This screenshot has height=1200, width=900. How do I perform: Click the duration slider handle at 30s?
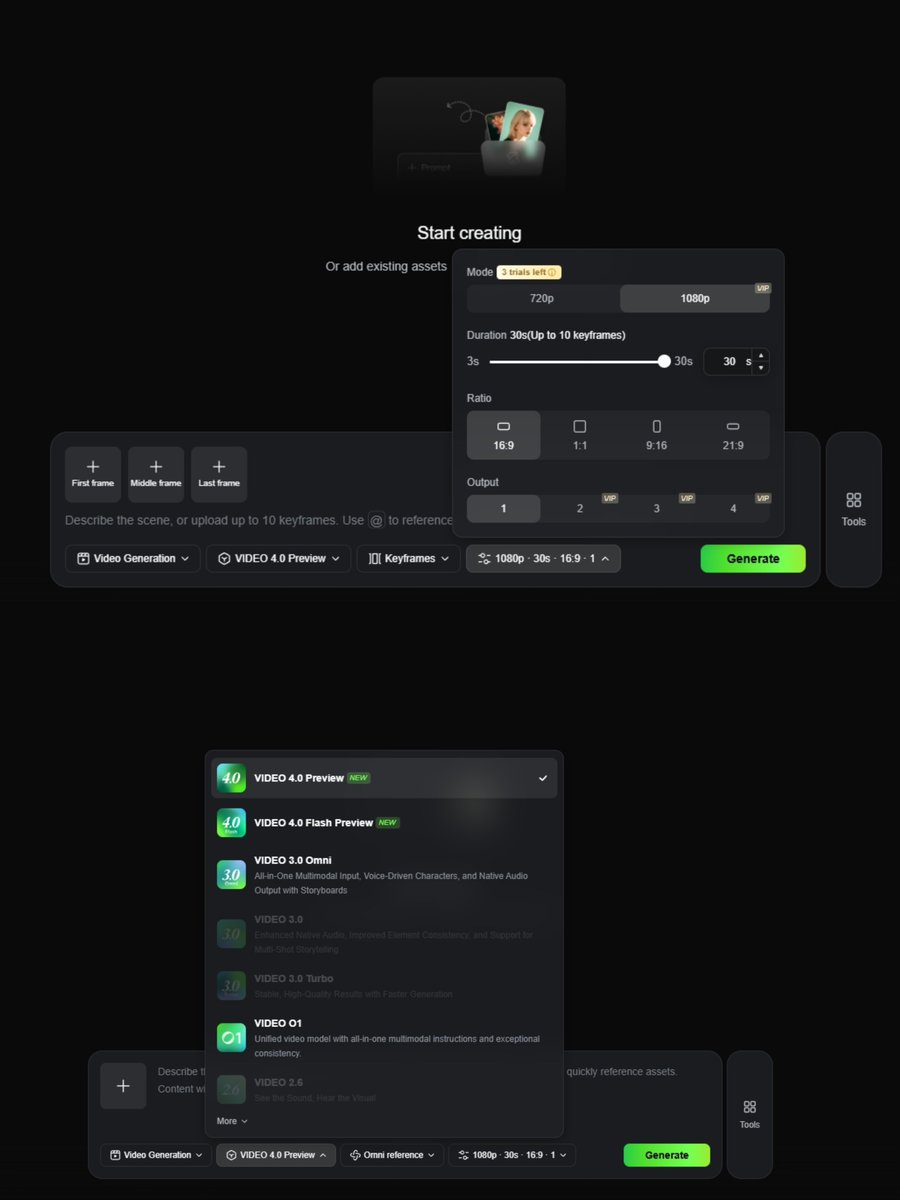pyautogui.click(x=664, y=361)
